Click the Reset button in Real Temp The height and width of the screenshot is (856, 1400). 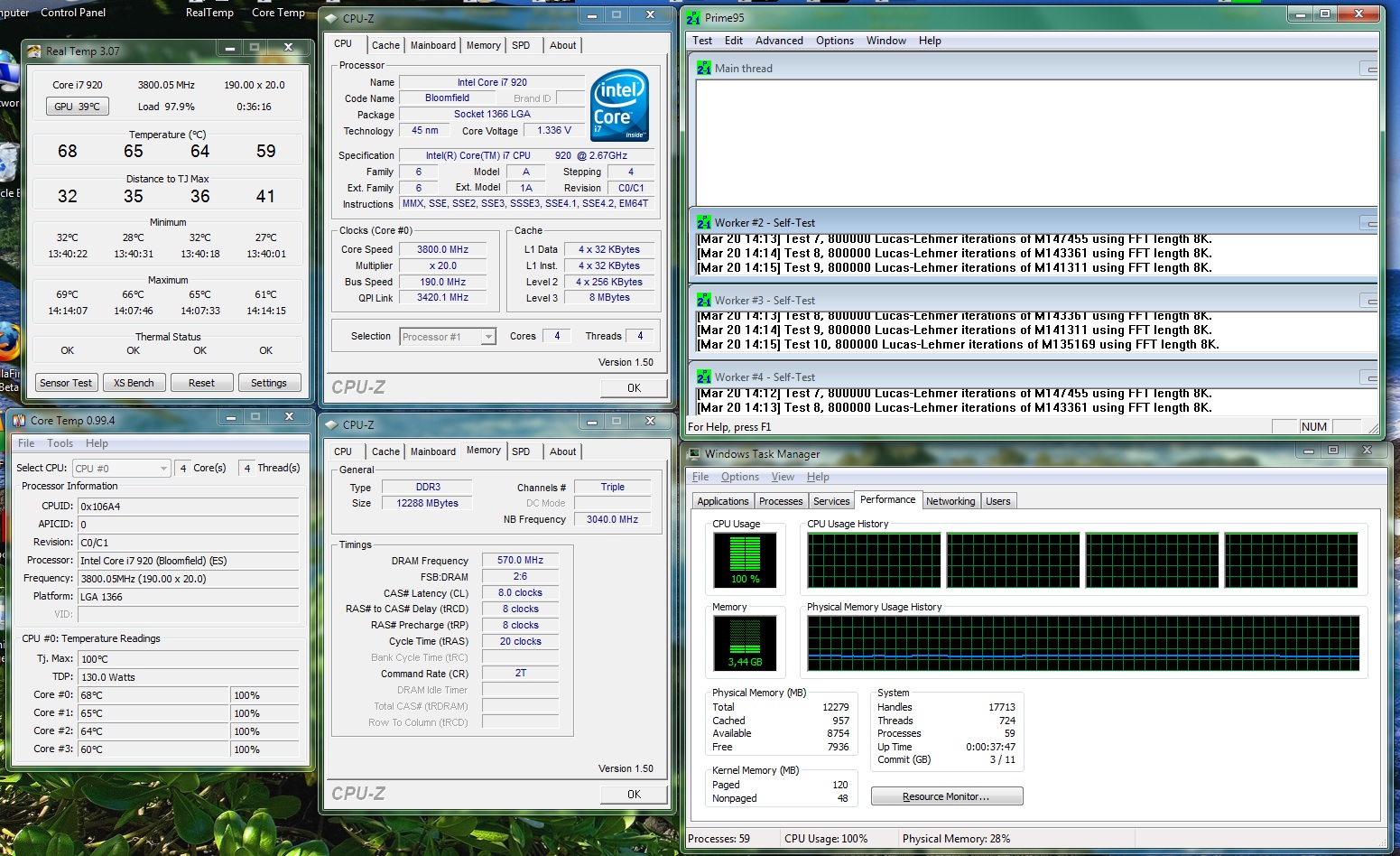[201, 383]
